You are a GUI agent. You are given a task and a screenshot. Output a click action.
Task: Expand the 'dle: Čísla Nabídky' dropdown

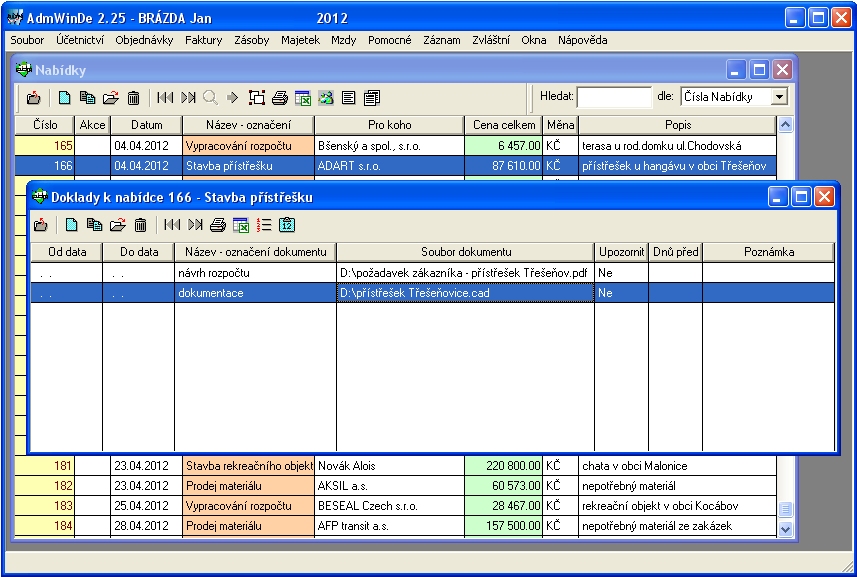pyautogui.click(x=779, y=97)
